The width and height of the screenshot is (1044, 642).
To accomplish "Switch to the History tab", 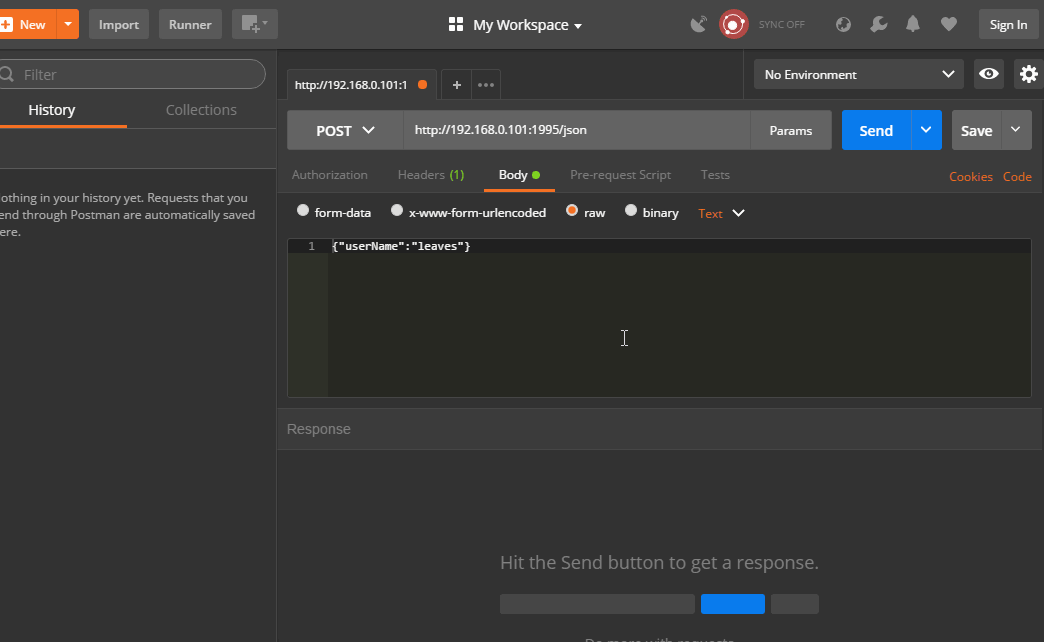I will (x=52, y=110).
